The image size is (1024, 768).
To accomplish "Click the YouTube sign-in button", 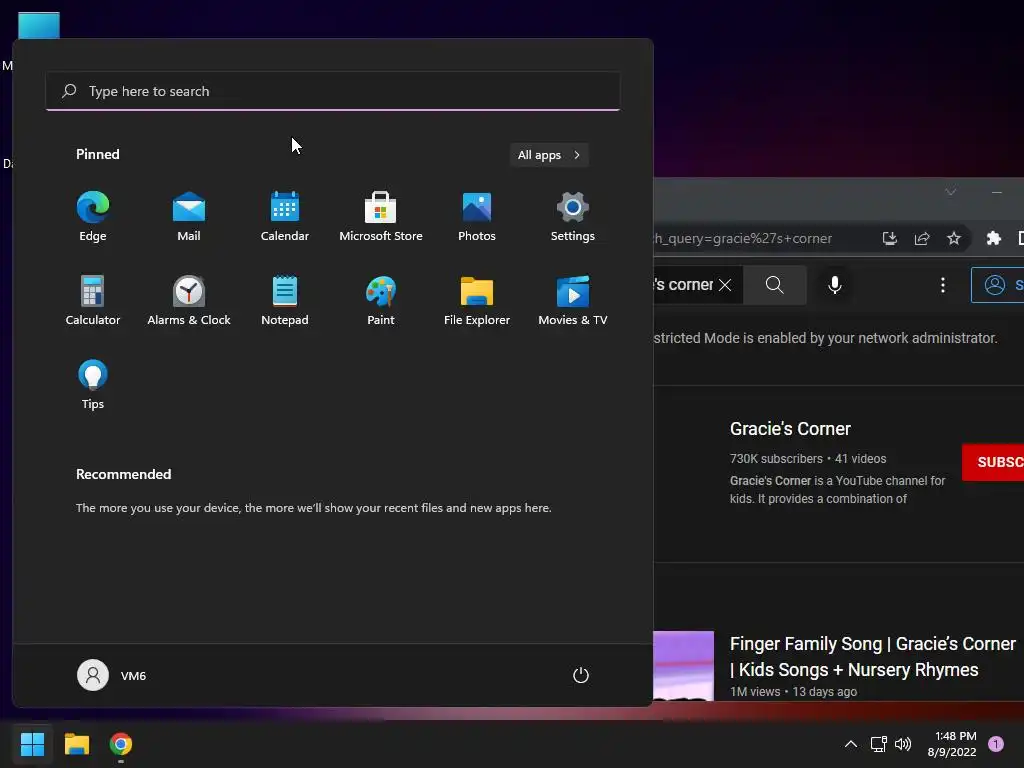I will click(x=998, y=285).
